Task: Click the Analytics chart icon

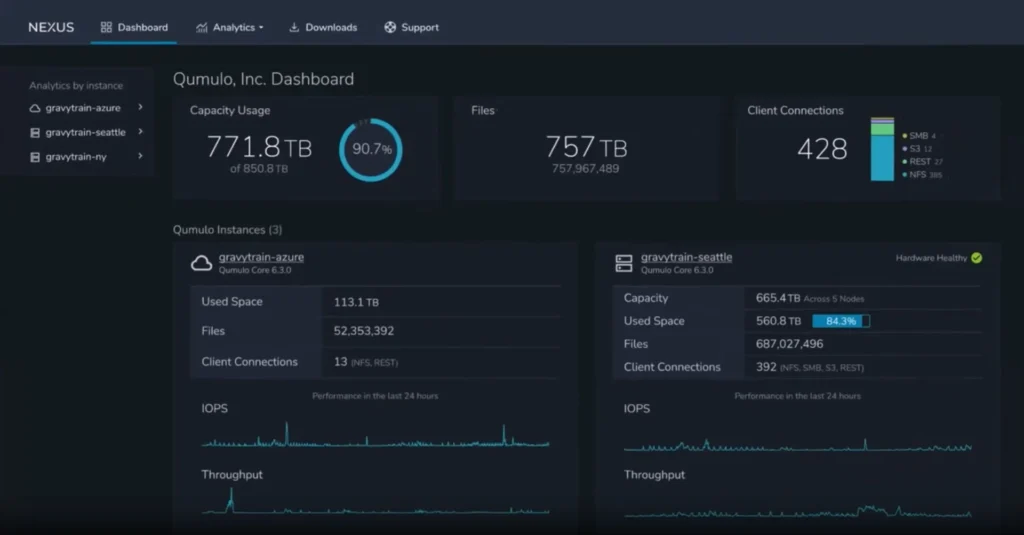Action: (x=202, y=27)
